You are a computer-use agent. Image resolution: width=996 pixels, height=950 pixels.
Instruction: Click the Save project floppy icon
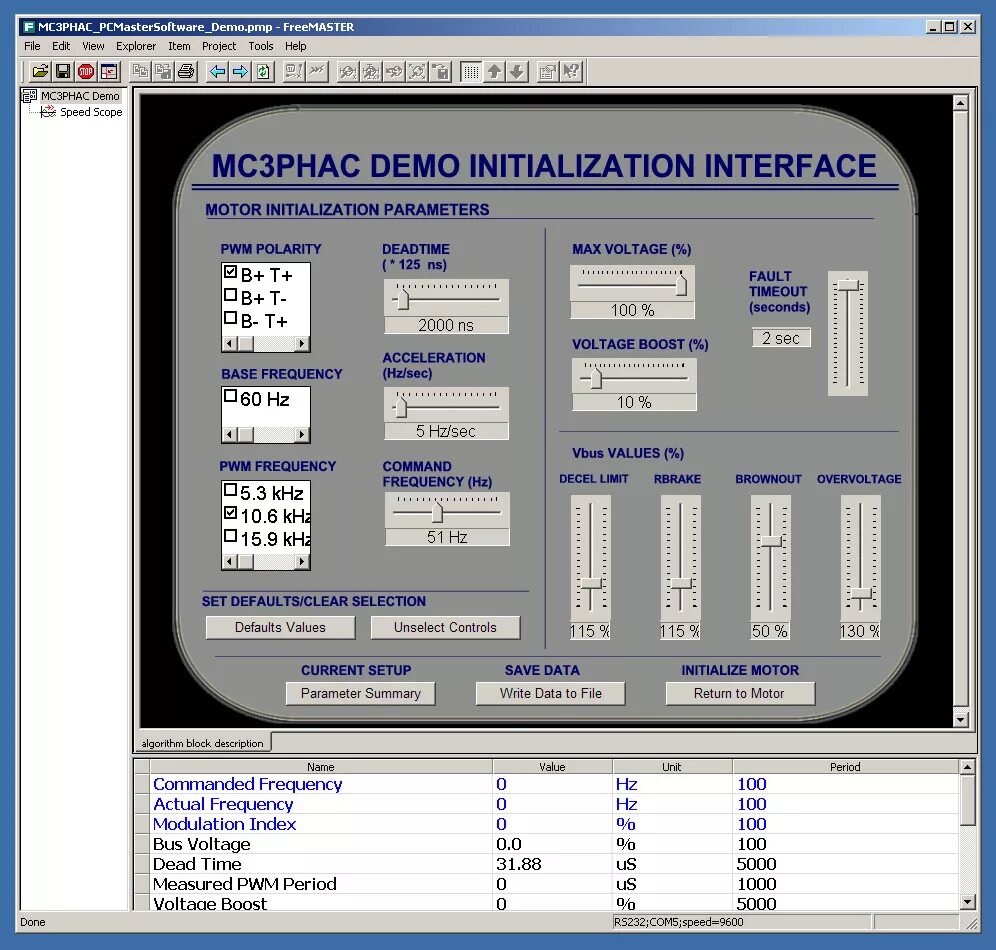click(63, 72)
